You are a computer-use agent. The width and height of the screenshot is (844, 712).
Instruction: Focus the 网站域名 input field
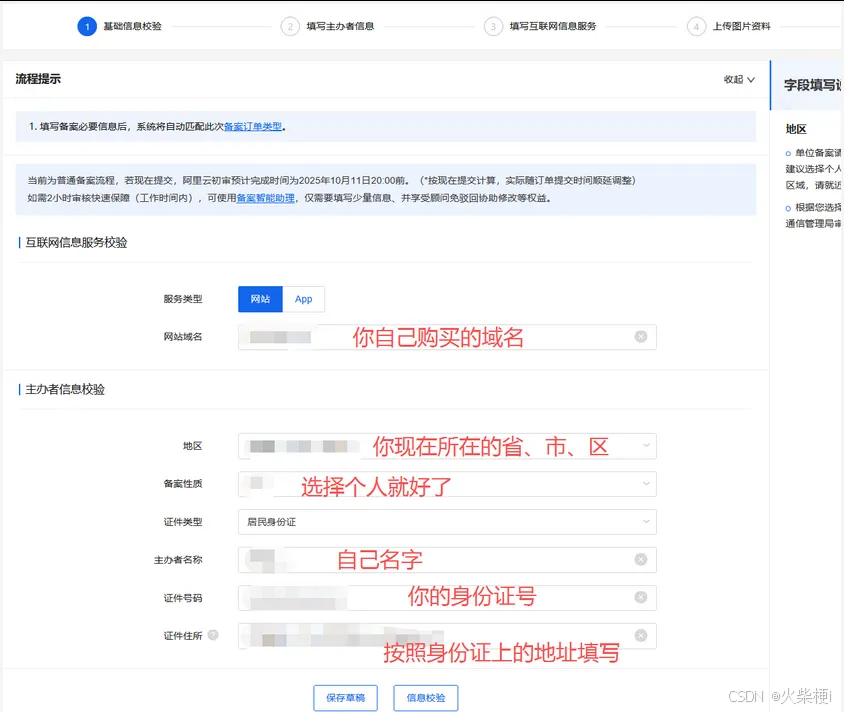tap(447, 337)
